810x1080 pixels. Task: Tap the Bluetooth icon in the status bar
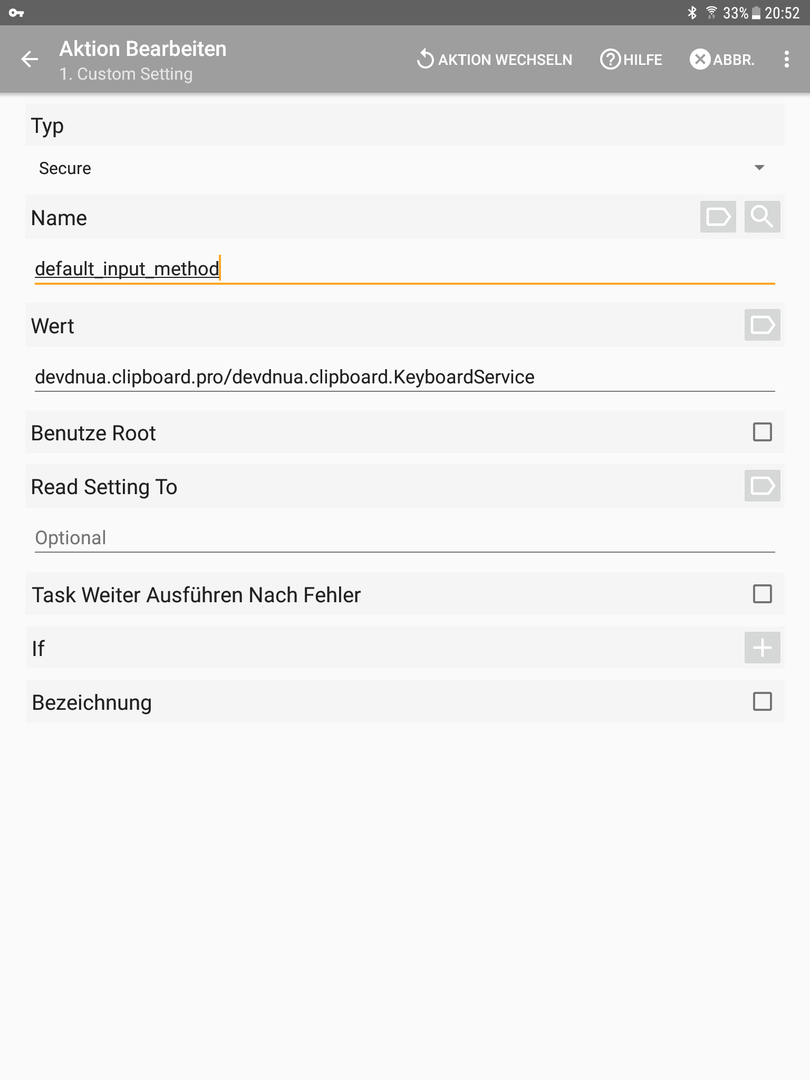coord(692,12)
